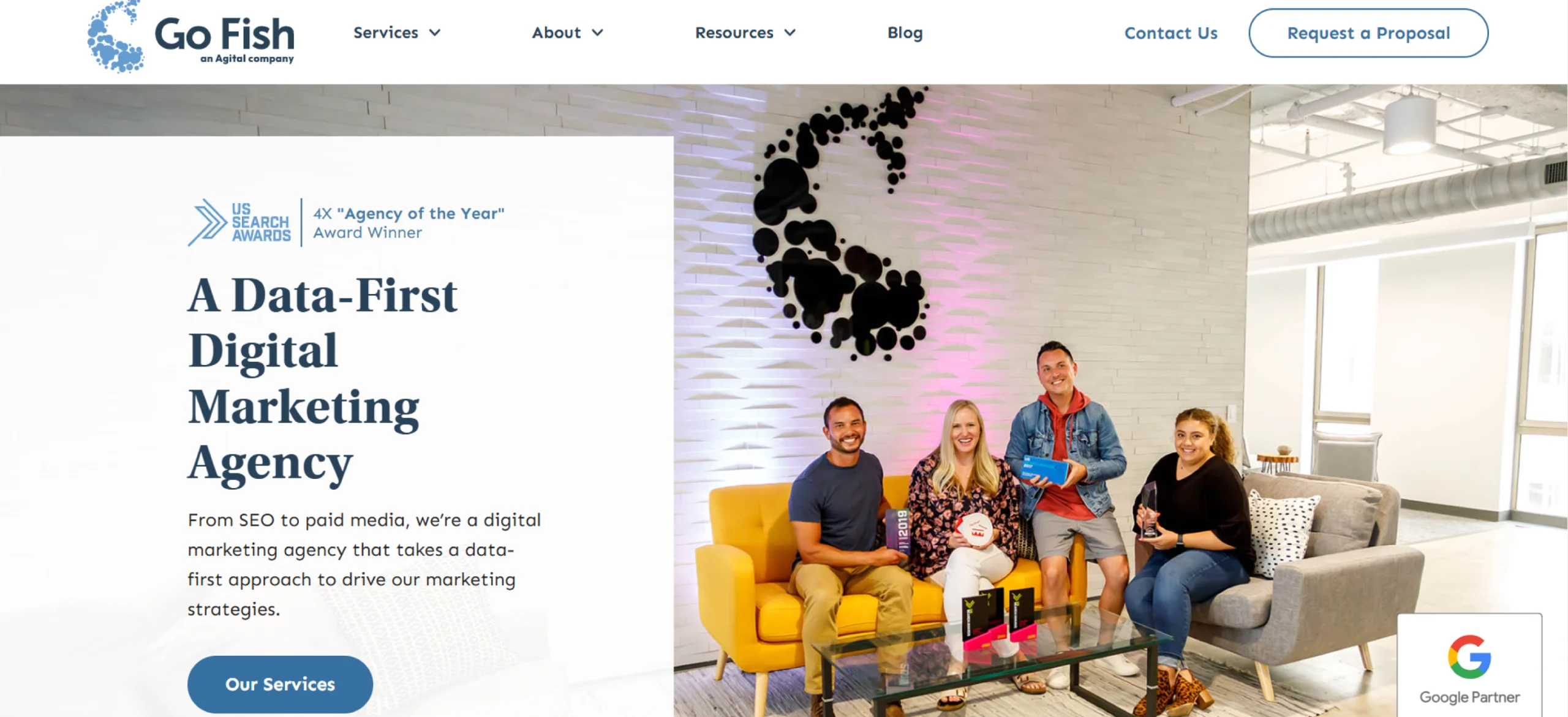Click the Google Partner label text
This screenshot has width=1568, height=717.
[1469, 697]
